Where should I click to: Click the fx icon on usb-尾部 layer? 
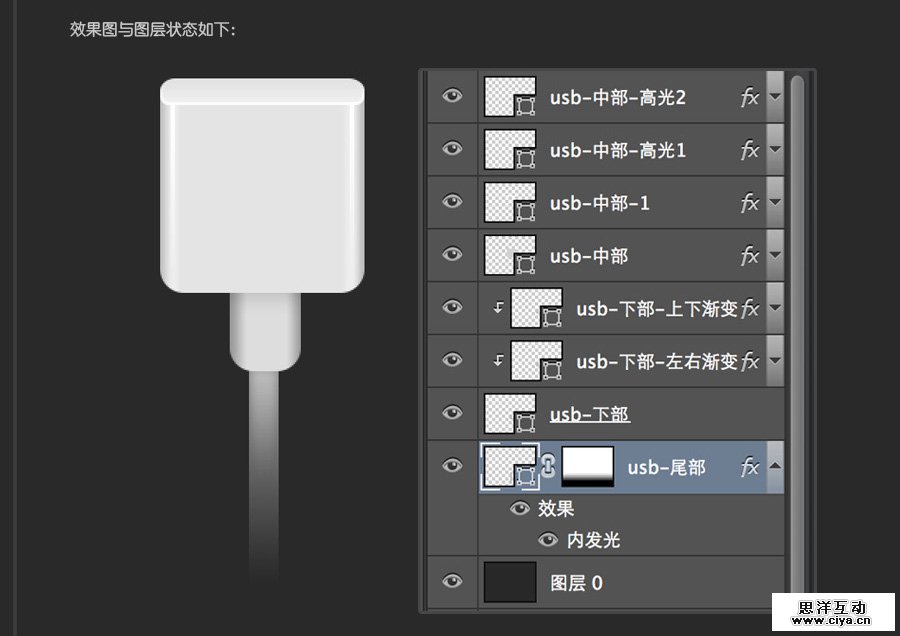750,467
